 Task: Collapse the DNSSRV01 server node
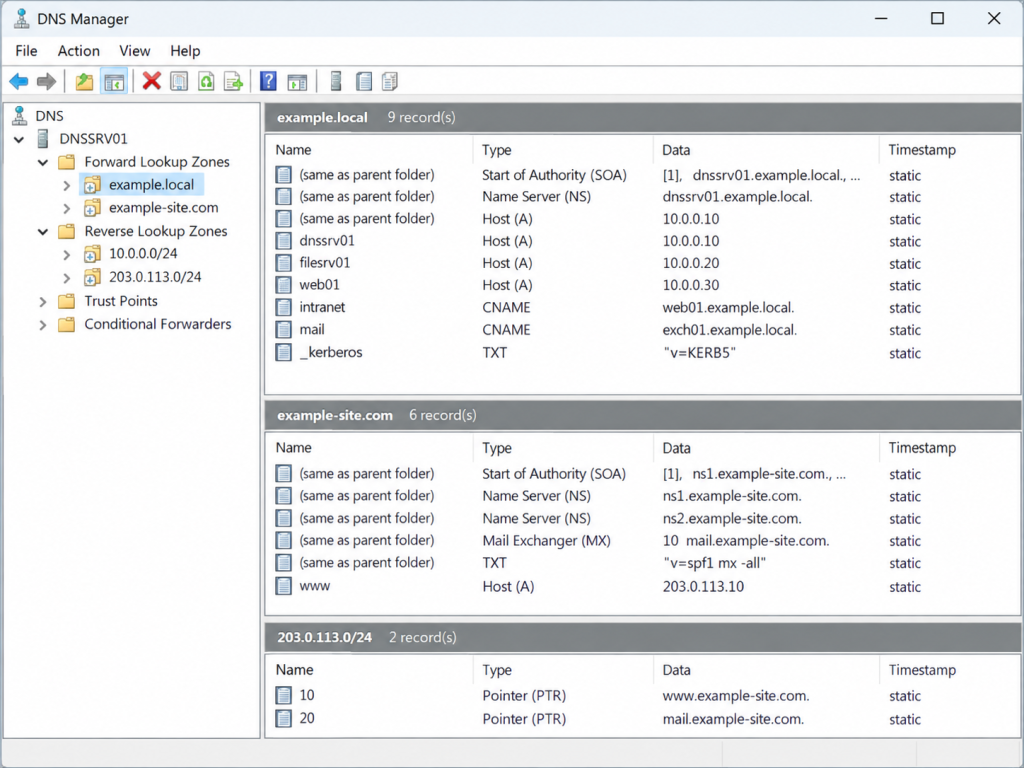point(19,139)
